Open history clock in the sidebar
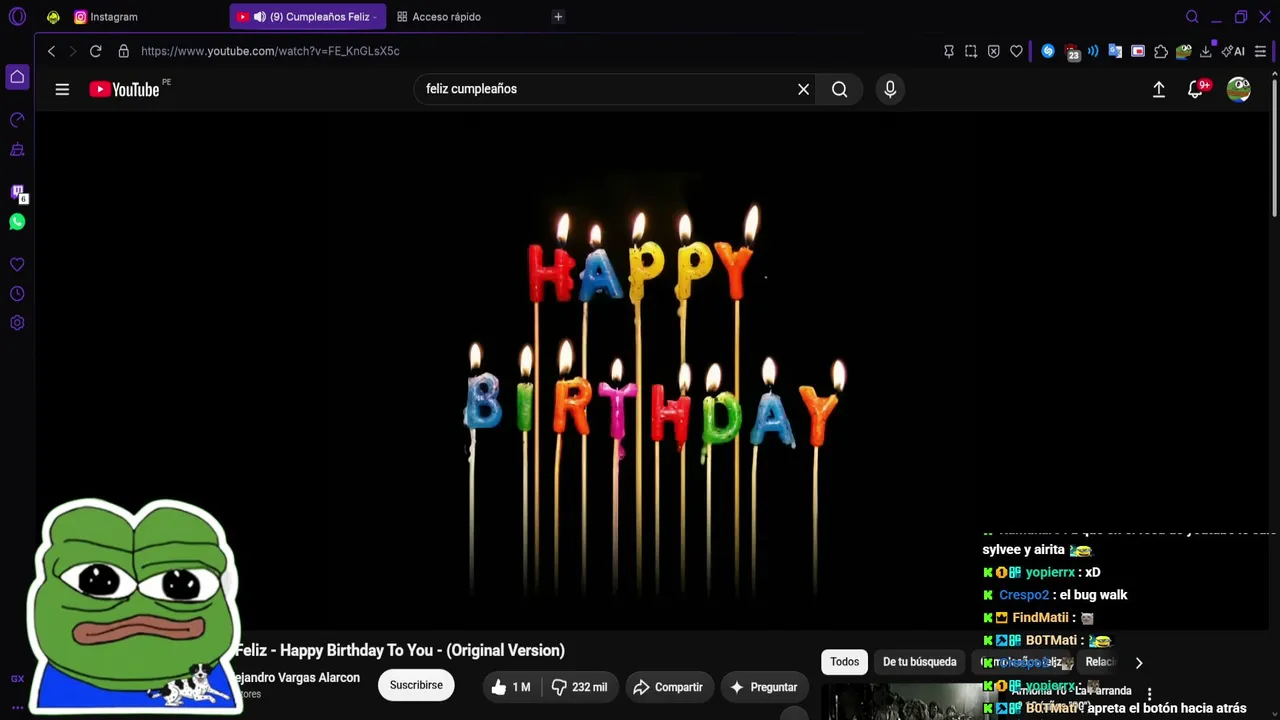 tap(17, 294)
